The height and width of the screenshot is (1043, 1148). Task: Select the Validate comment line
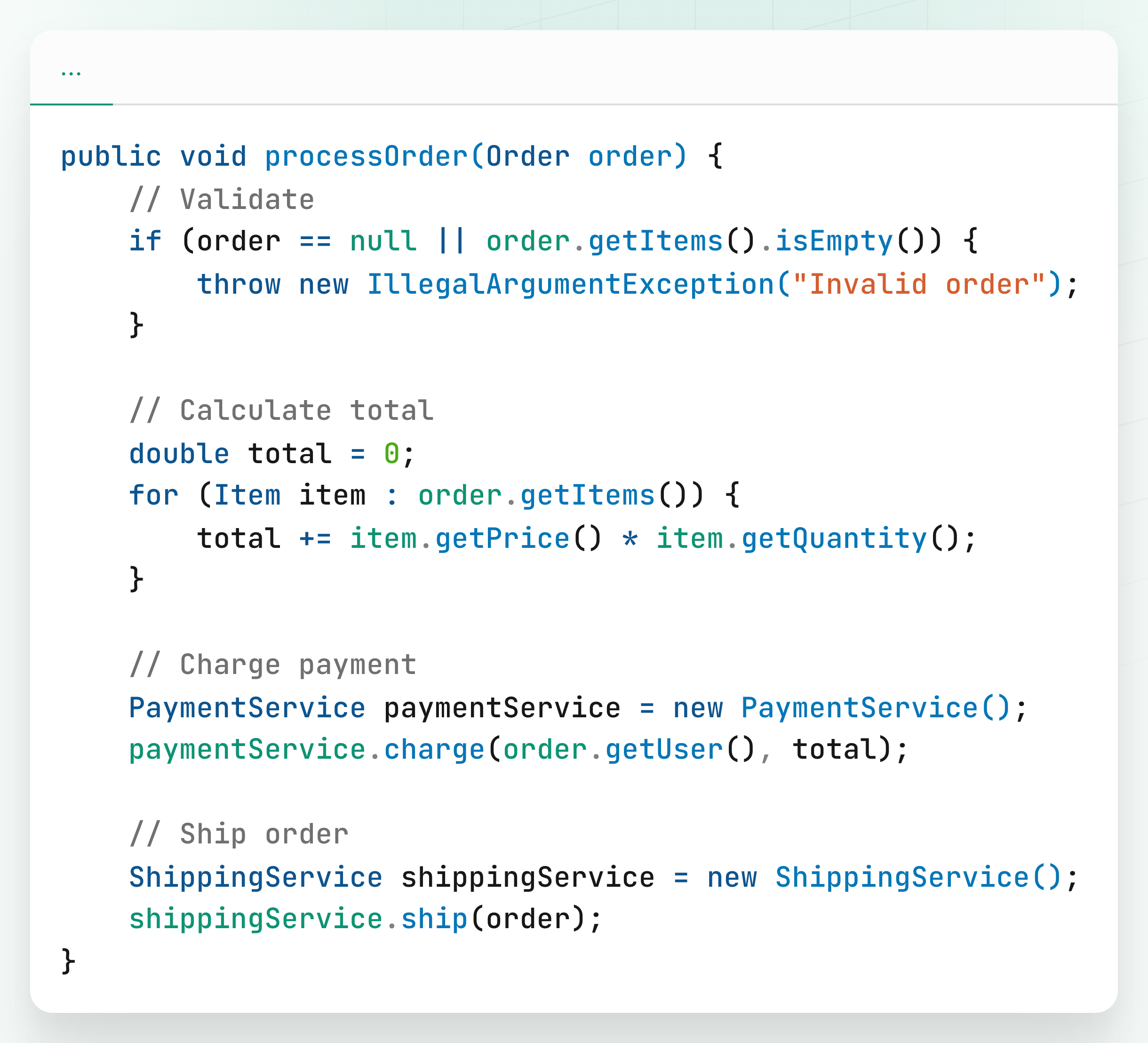coord(222,198)
